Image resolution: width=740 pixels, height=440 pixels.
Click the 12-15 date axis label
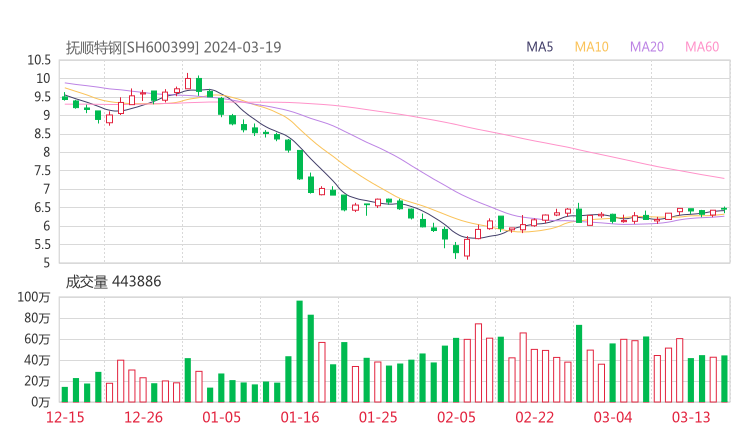[65, 417]
